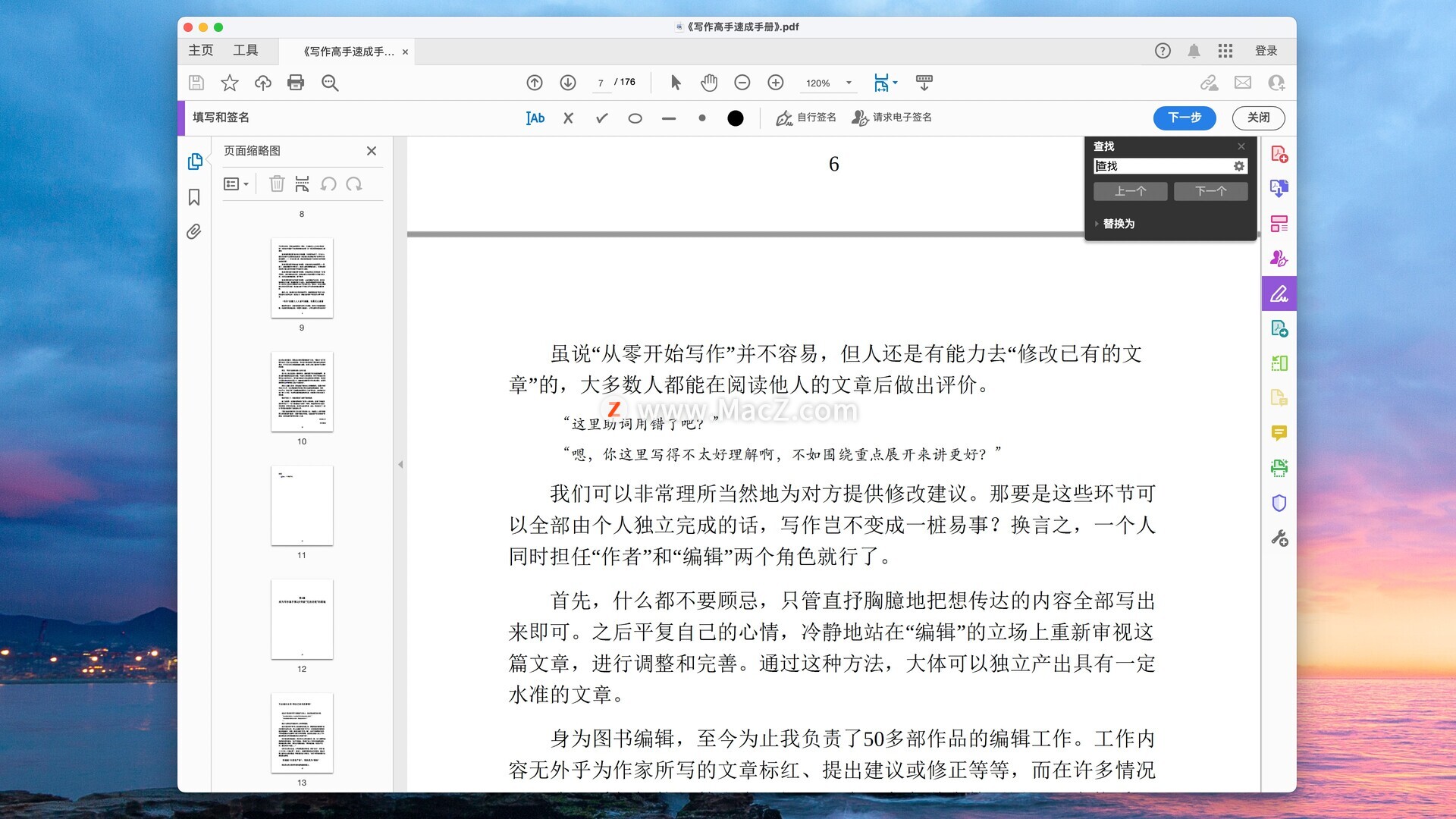Screen dimensions: 1456x819
Task: Switch to the 主页 tab
Action: point(201,50)
